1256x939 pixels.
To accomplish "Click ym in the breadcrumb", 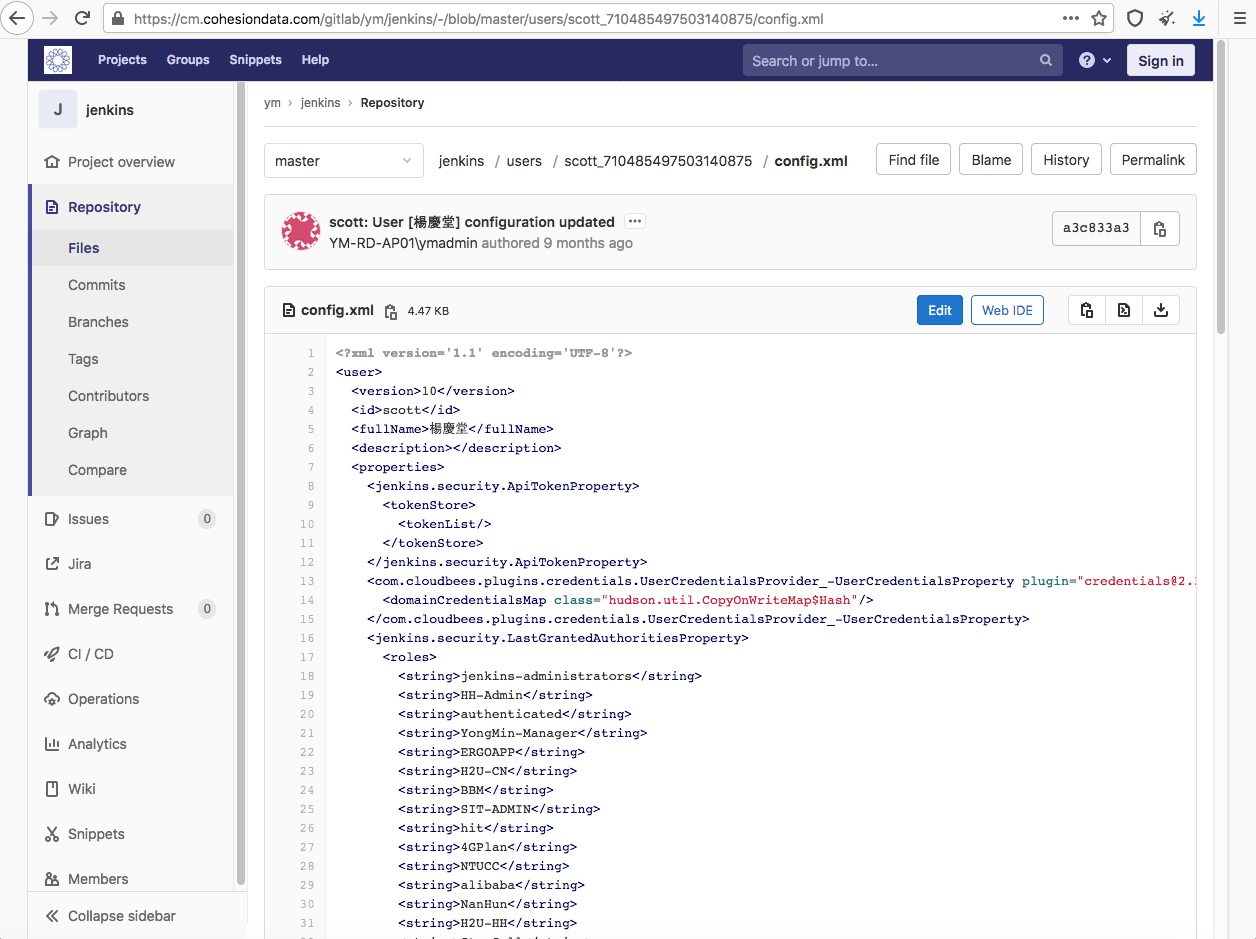I will tap(272, 103).
